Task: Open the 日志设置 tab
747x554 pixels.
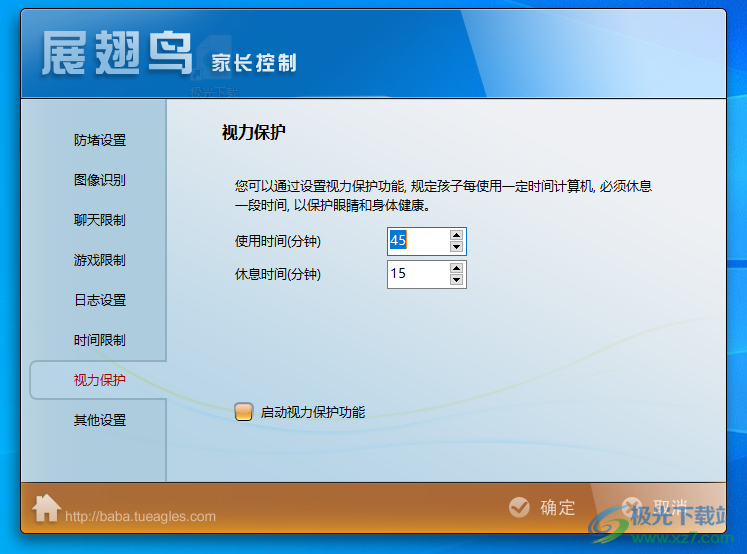Action: [99, 300]
